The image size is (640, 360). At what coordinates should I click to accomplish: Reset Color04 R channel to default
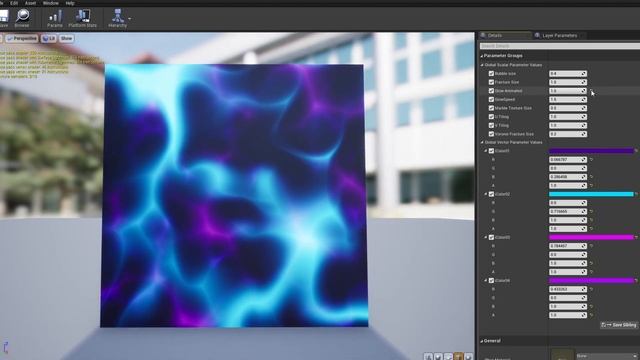[591, 289]
